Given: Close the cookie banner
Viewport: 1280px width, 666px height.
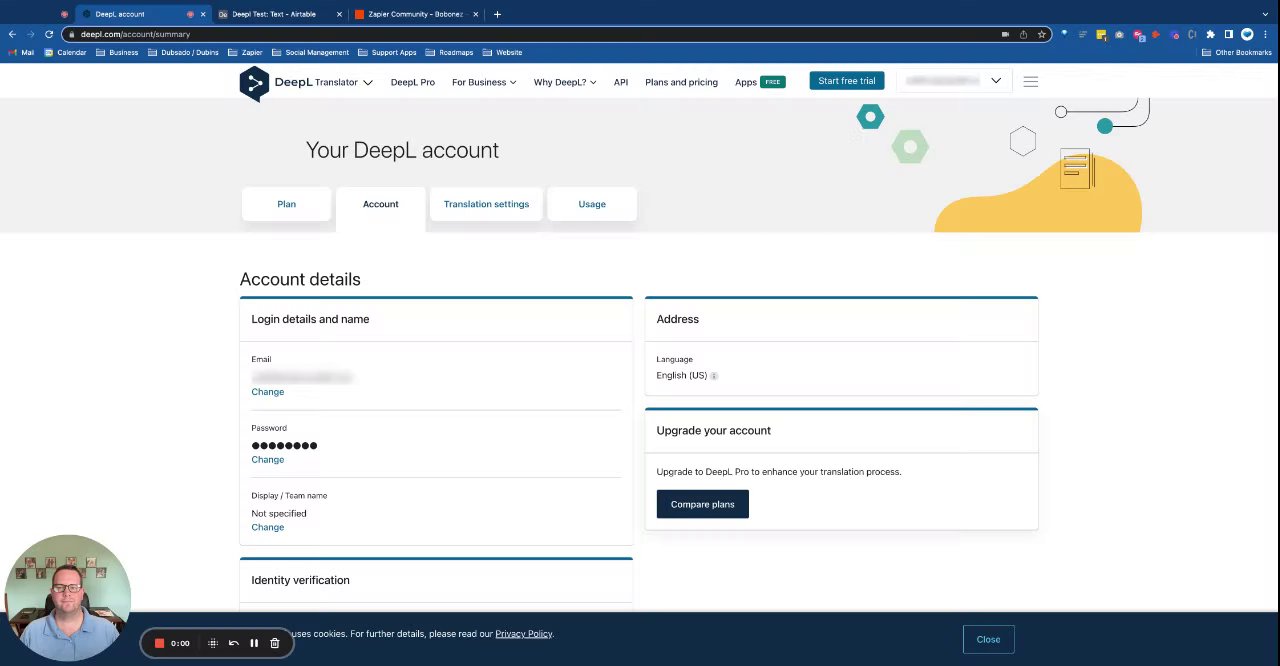Looking at the screenshot, I should 988,640.
